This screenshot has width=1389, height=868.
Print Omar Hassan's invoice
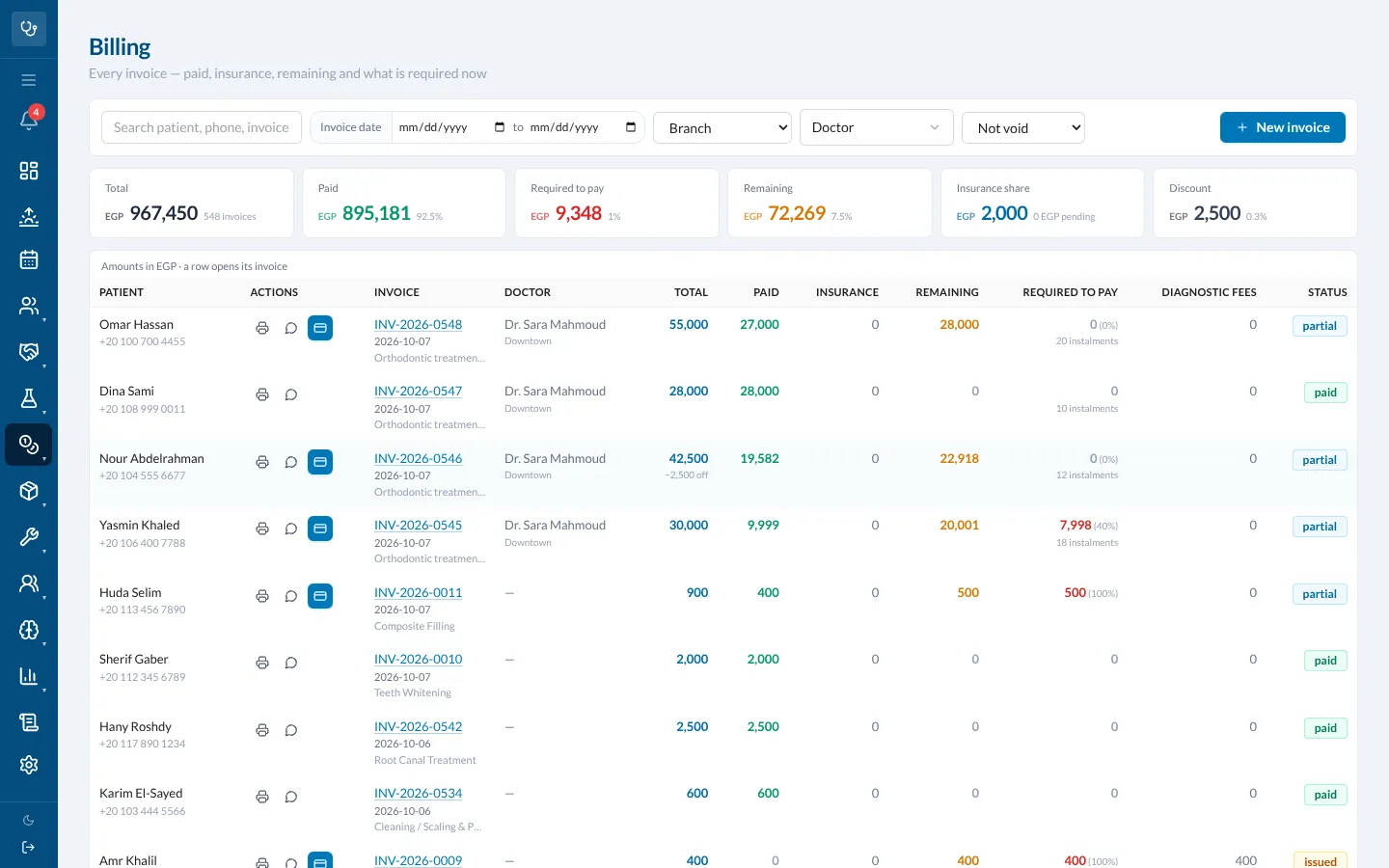click(x=262, y=328)
